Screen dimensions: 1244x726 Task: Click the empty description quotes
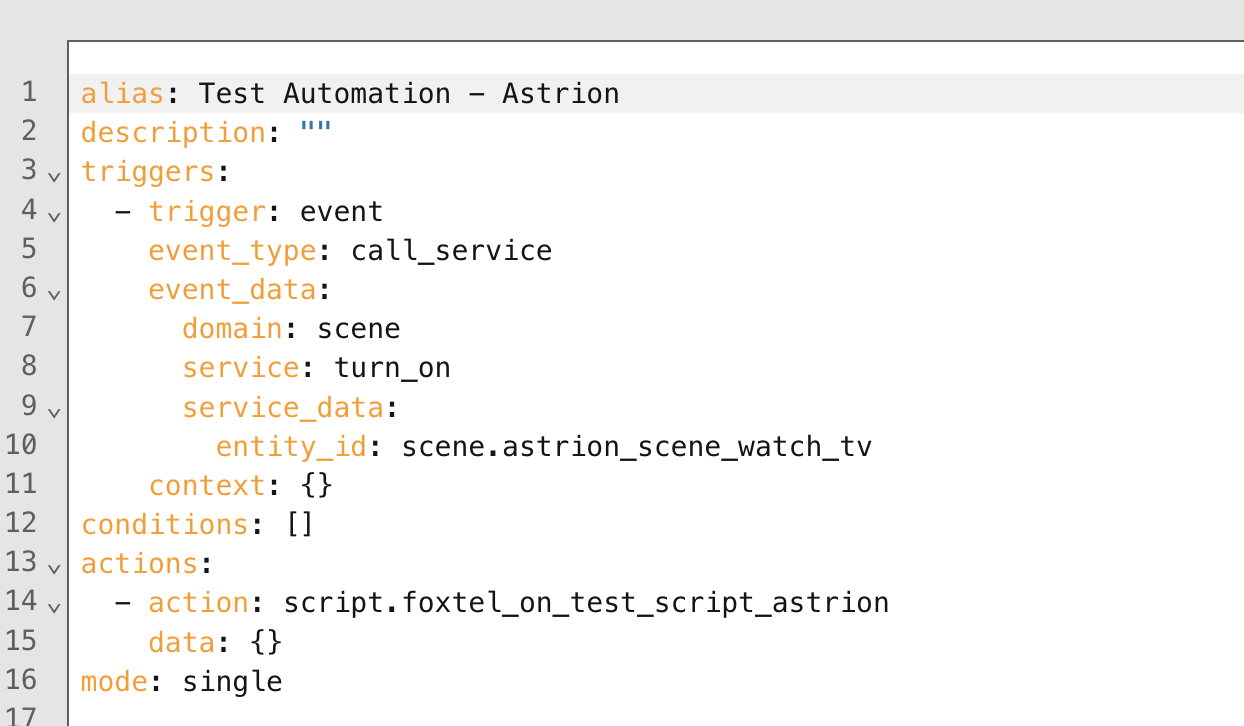(x=315, y=133)
